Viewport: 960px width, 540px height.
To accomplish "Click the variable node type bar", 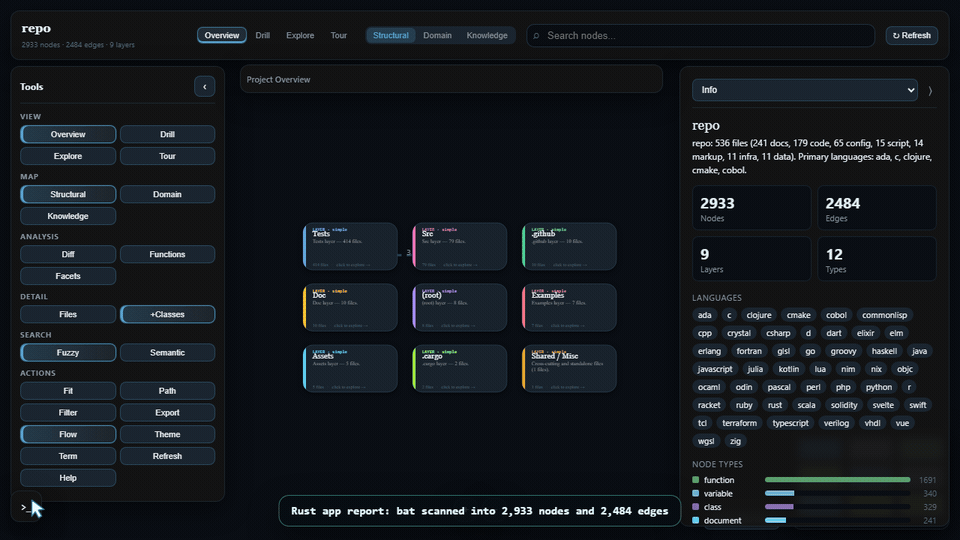I will 838,493.
